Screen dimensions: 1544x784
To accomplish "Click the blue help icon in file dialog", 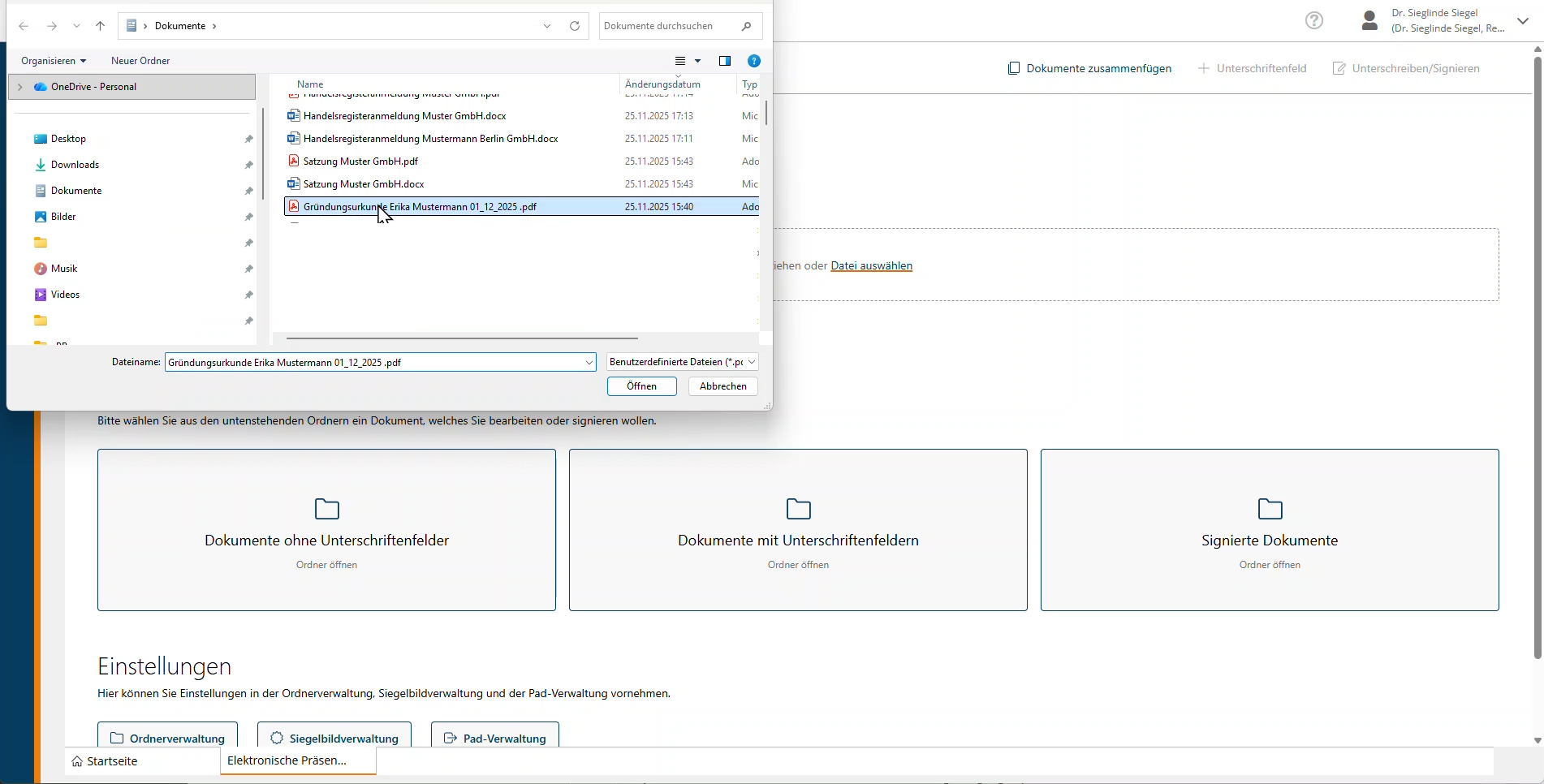I will click(x=753, y=61).
